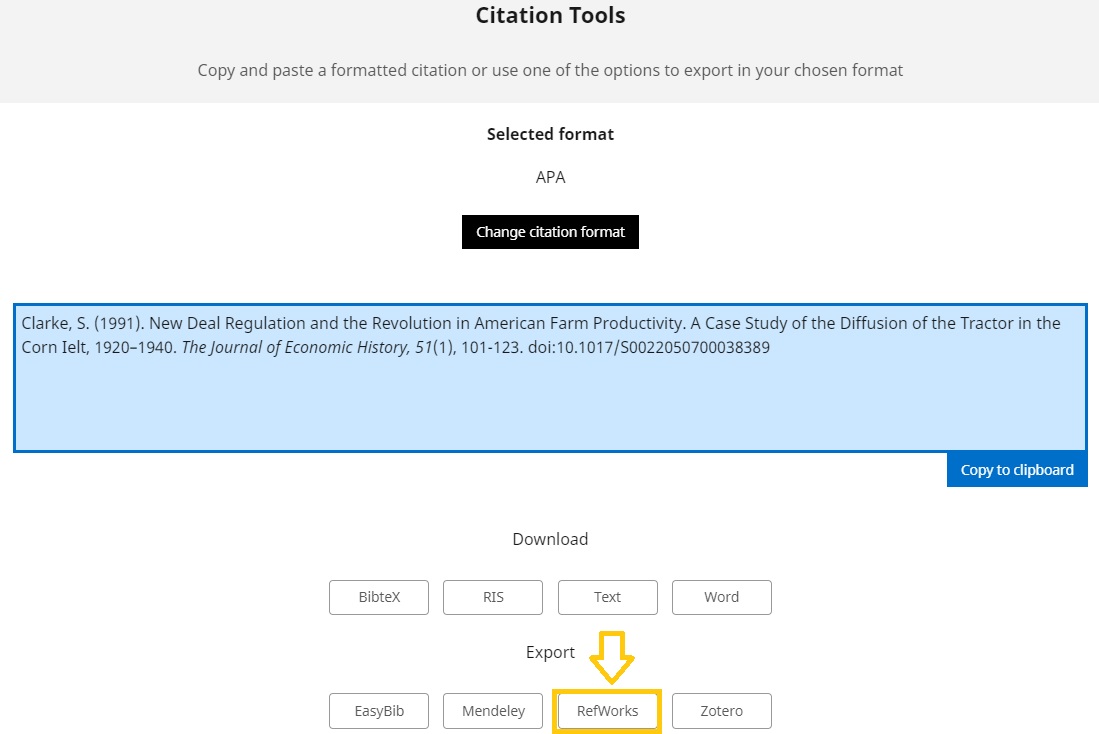Click the Selected format label
The image size is (1099, 734).
point(550,134)
